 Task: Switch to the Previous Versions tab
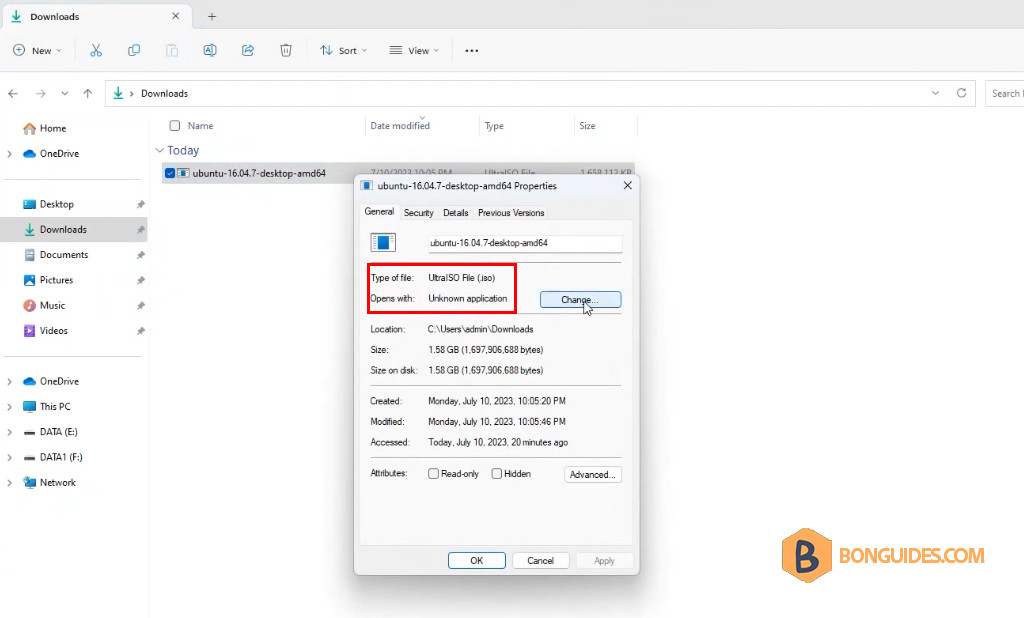coord(511,212)
